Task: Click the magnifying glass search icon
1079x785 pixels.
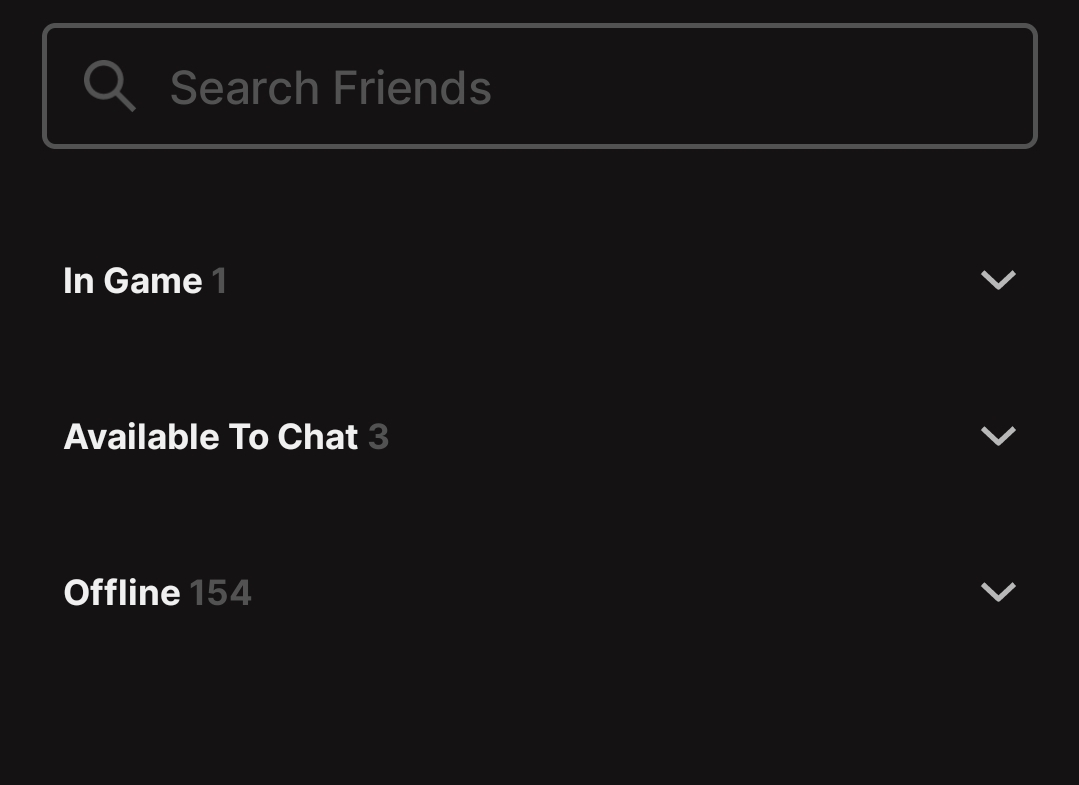Action: click(x=109, y=86)
